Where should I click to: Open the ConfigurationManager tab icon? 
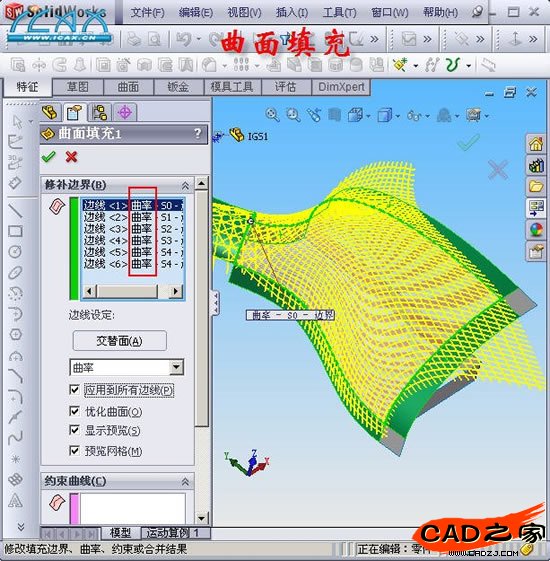pos(99,112)
